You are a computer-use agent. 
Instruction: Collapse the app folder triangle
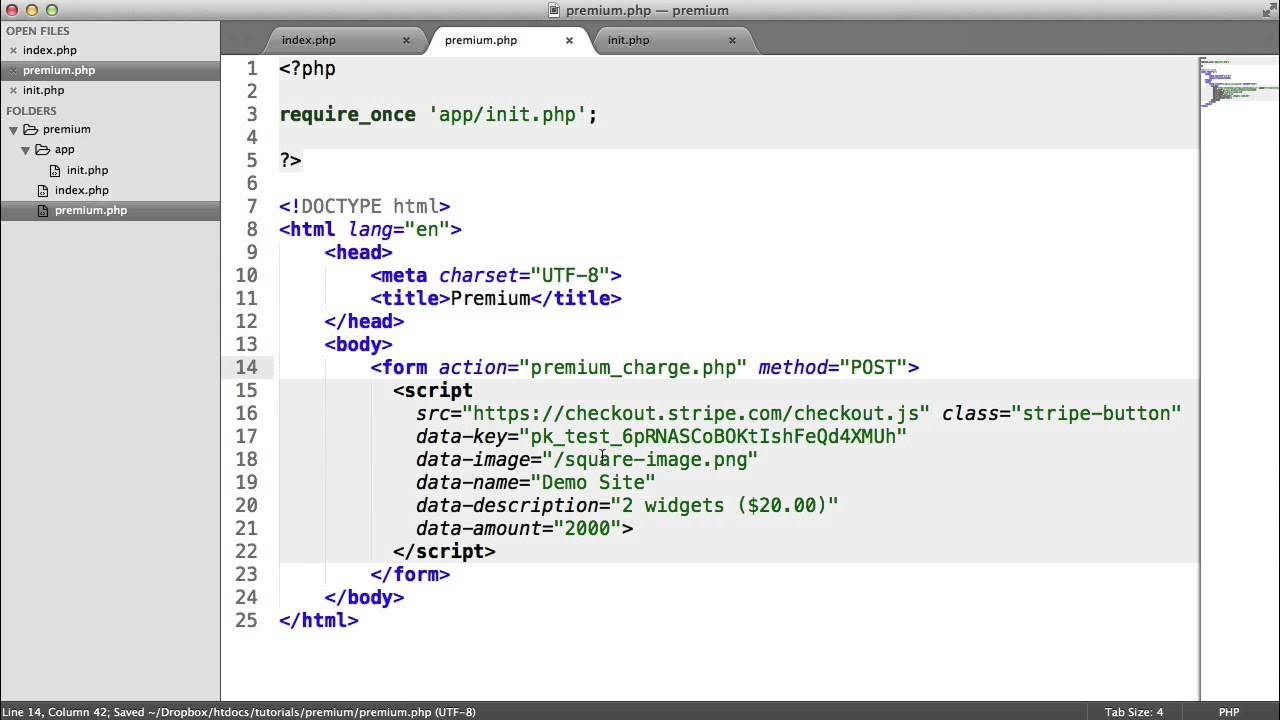tap(25, 149)
